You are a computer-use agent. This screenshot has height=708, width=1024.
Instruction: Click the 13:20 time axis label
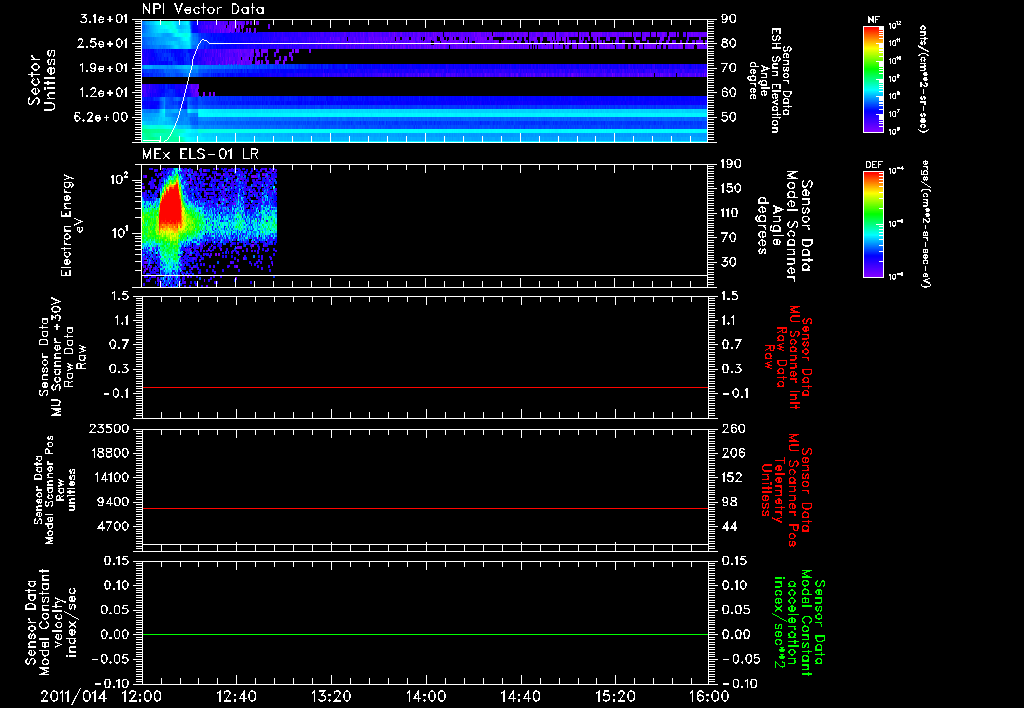tap(331, 697)
